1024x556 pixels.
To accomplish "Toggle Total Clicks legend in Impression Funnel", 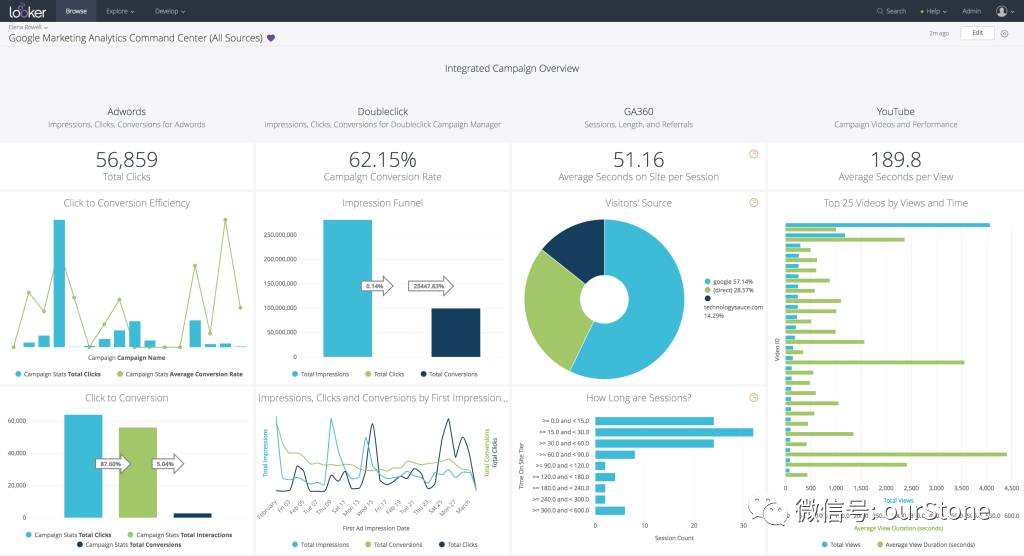I will (x=385, y=374).
